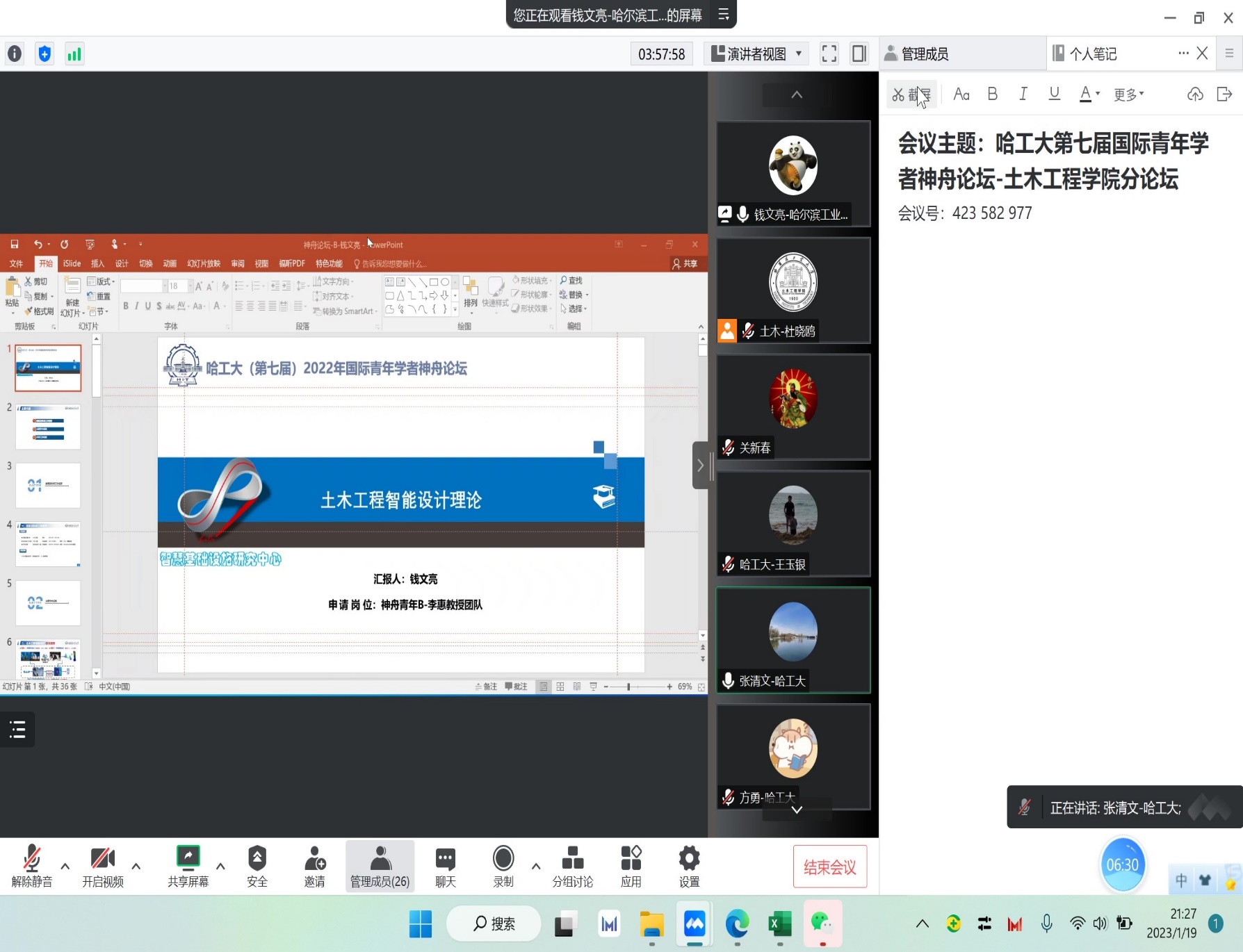Open the Security shield icon in toolbar
The width and height of the screenshot is (1243, 952).
point(257,866)
